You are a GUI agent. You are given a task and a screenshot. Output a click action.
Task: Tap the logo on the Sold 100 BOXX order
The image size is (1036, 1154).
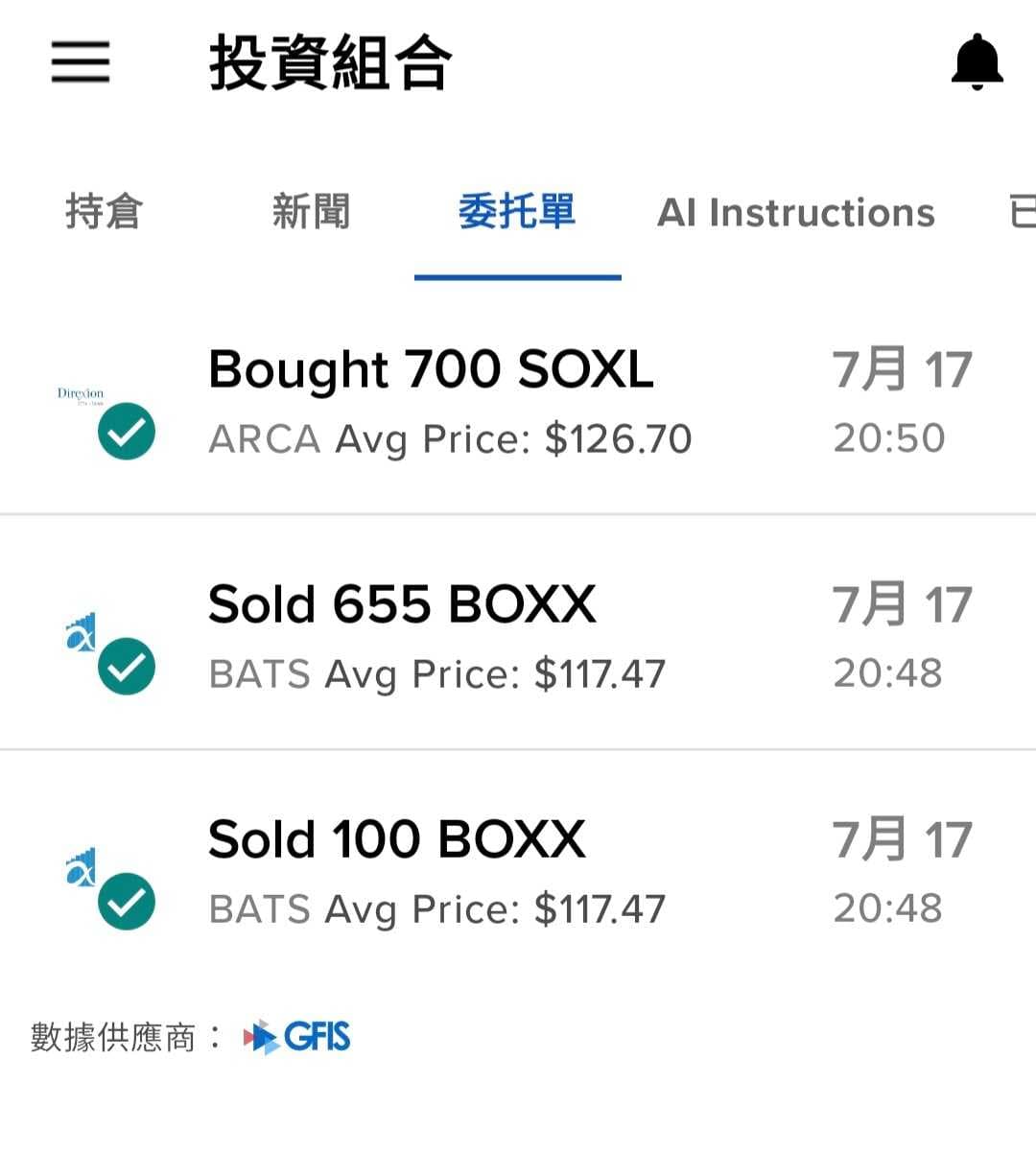(82, 865)
